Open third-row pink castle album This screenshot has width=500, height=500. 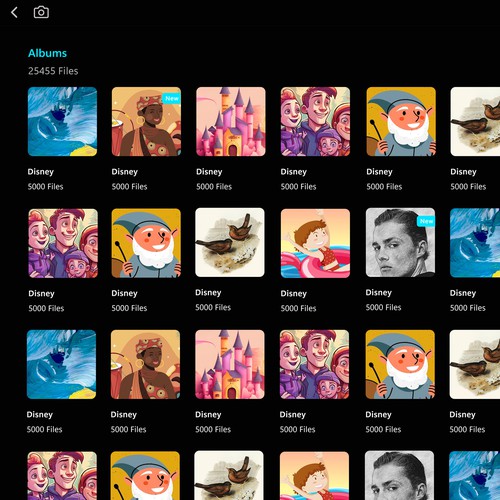click(230, 364)
